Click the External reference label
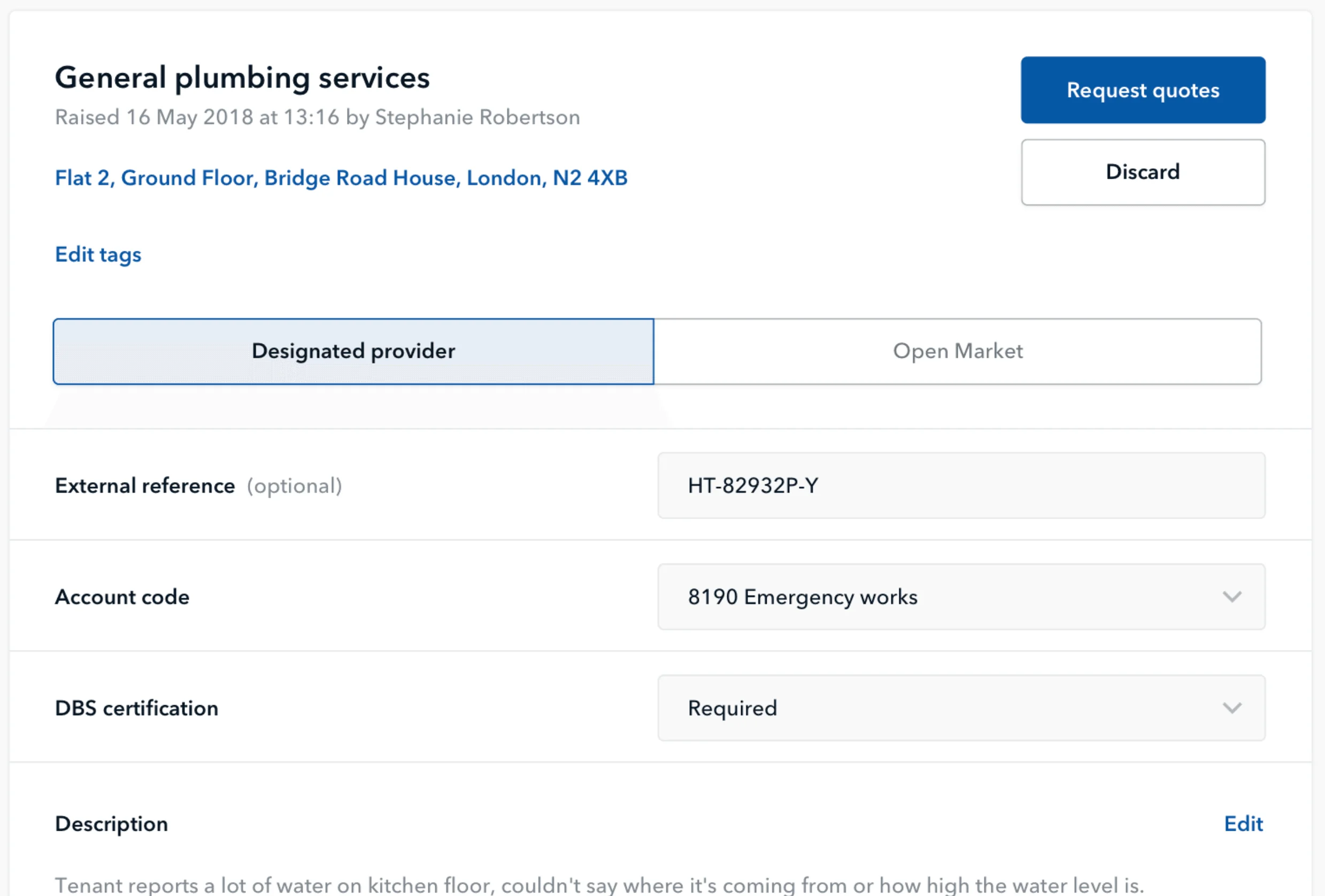The image size is (1325, 896). [x=145, y=485]
